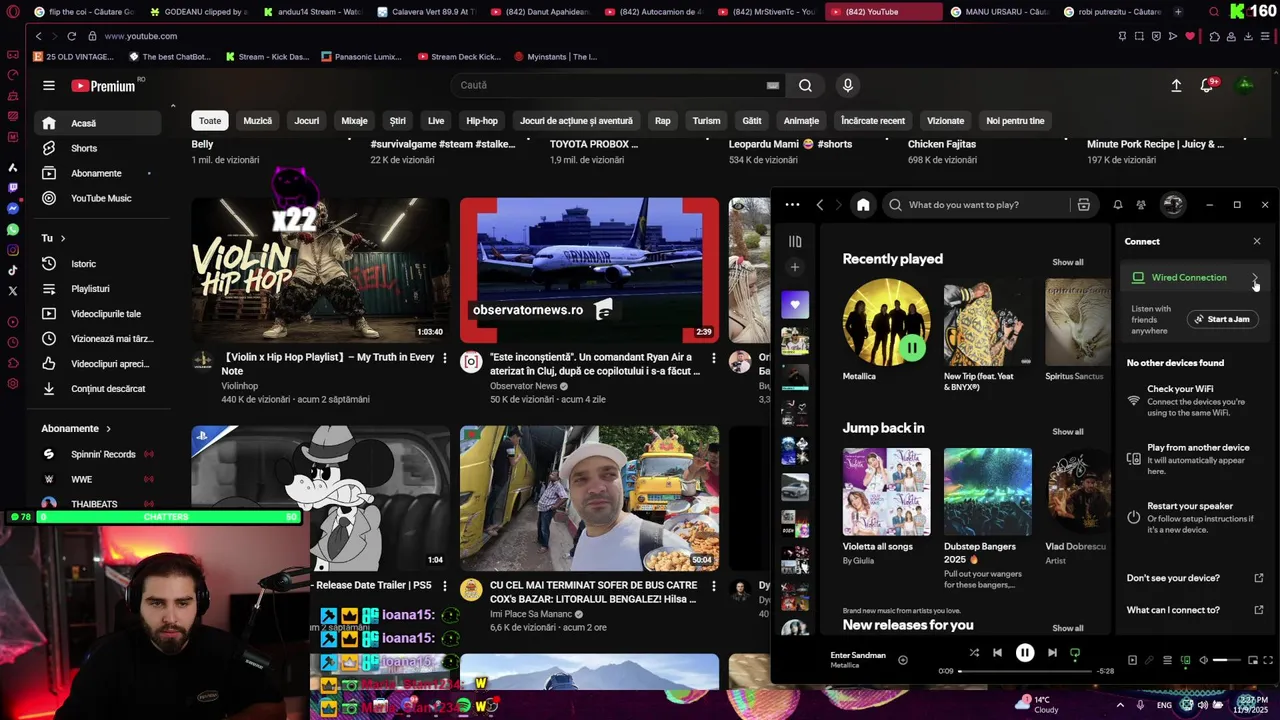
Task: Open Spotify Now Playing view icon
Action: pyautogui.click(x=1133, y=660)
